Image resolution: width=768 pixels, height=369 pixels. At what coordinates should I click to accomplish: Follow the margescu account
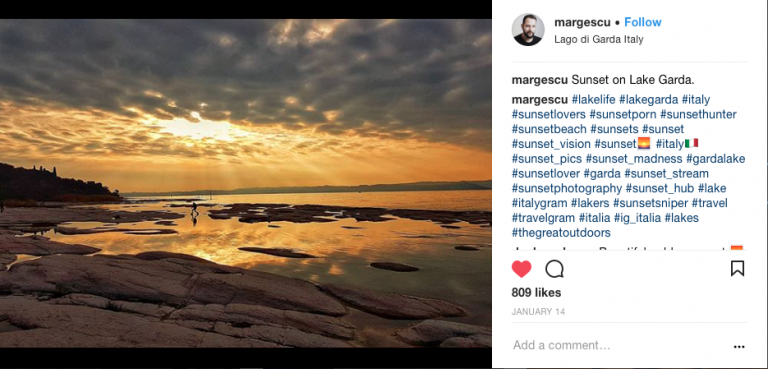point(643,23)
